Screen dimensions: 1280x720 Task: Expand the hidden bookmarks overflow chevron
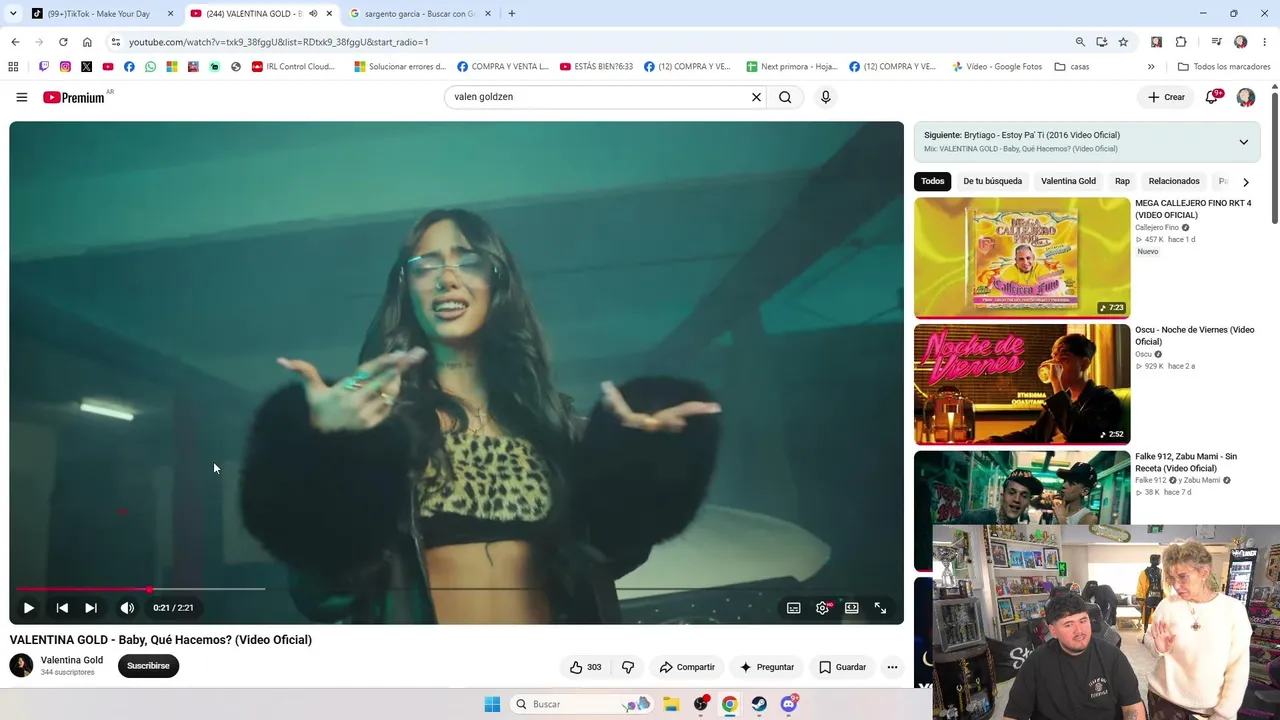[x=1151, y=67]
